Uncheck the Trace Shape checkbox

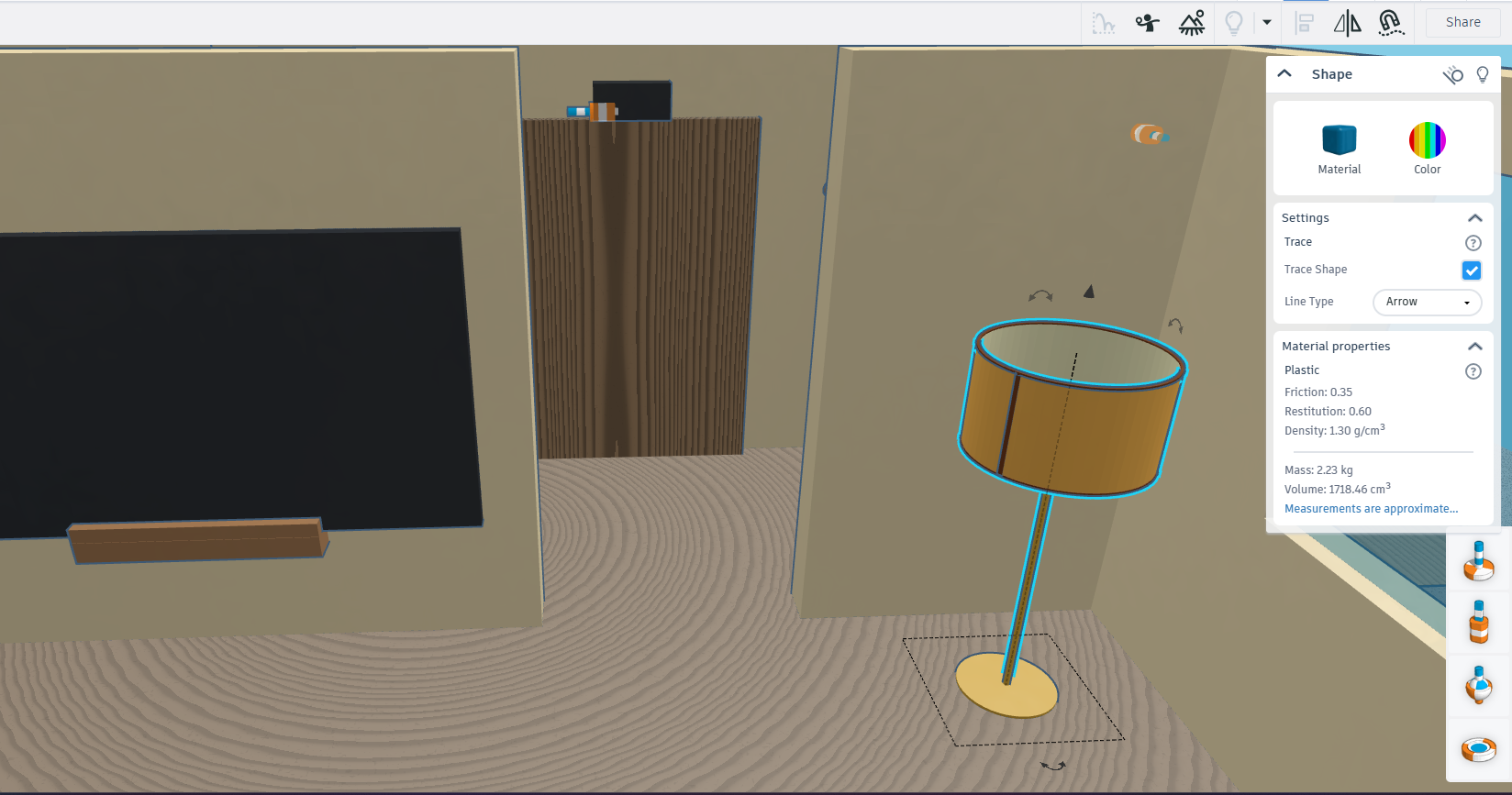click(1472, 271)
